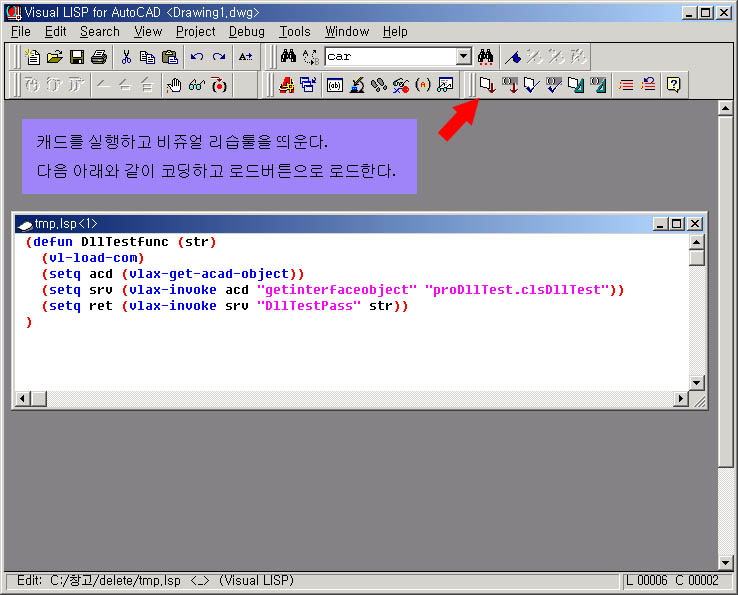Open the Inspect microscope icon
The image size is (738, 595).
coord(357,85)
